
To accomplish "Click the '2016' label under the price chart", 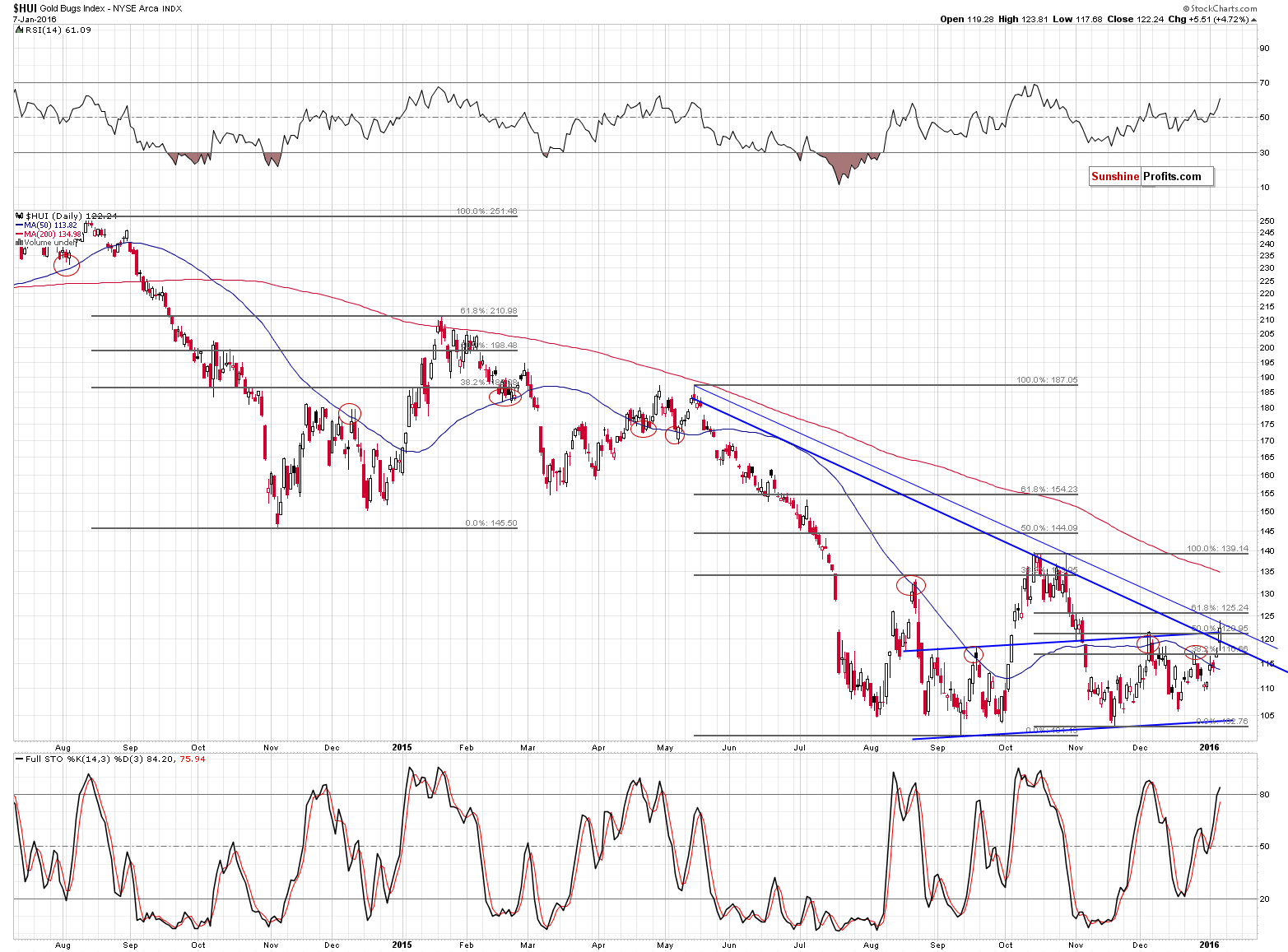I will (1209, 747).
